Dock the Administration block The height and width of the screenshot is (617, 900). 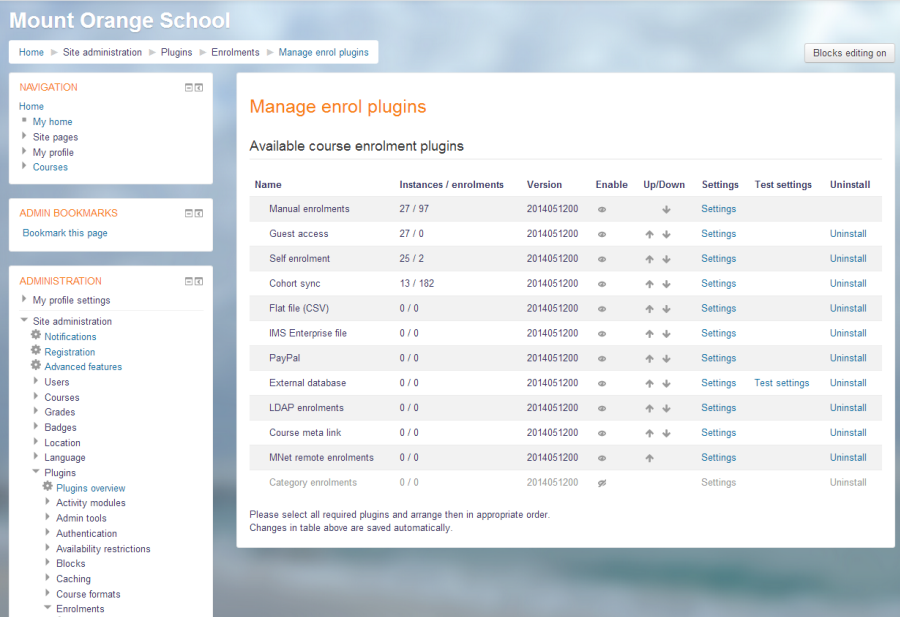point(199,281)
